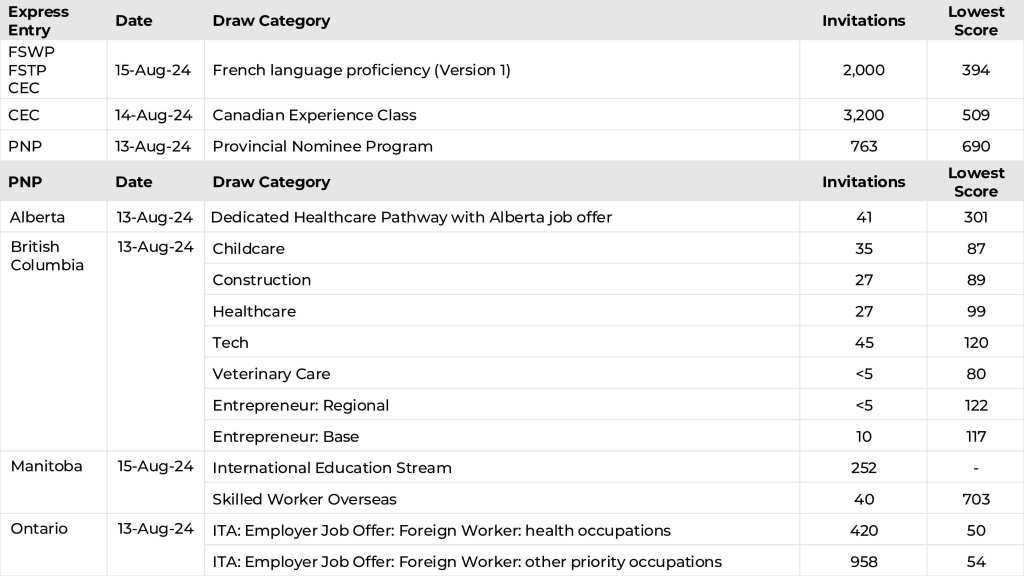This screenshot has width=1024, height=576.
Task: Select the Construction draw category cell
Action: 261,280
